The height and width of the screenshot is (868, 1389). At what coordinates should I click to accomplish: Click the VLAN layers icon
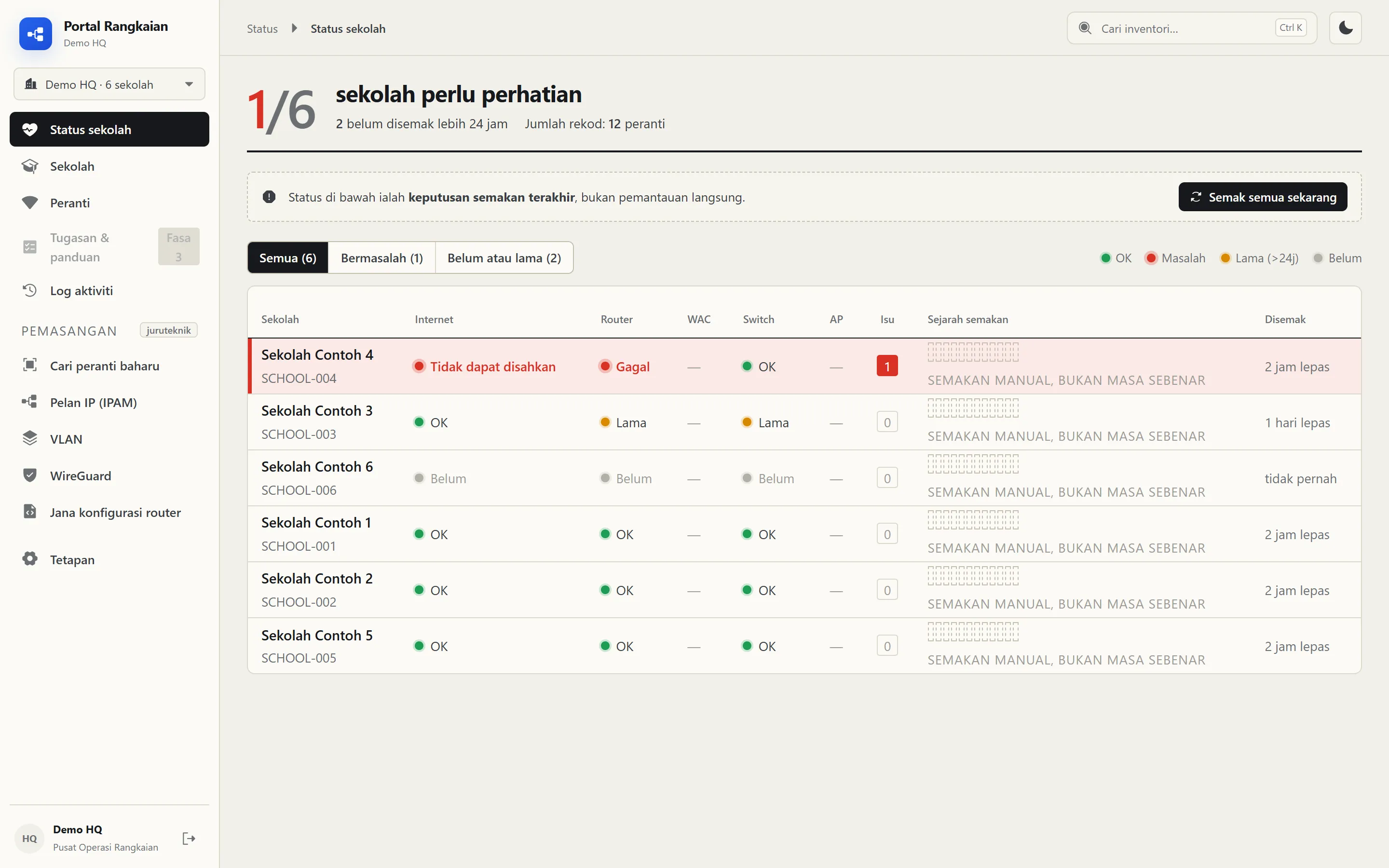[30, 439]
